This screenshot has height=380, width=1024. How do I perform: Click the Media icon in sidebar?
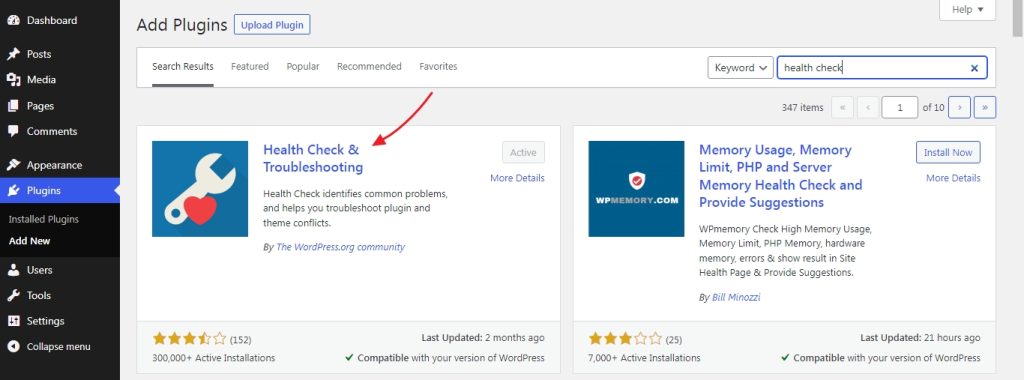click(x=14, y=80)
